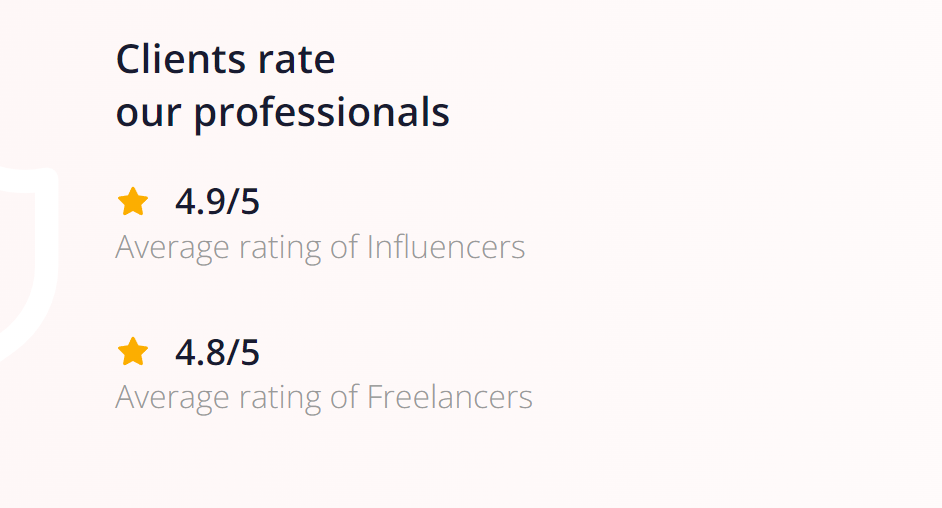Click the word "professionals" in the heading
The height and width of the screenshot is (508, 942).
click(322, 113)
